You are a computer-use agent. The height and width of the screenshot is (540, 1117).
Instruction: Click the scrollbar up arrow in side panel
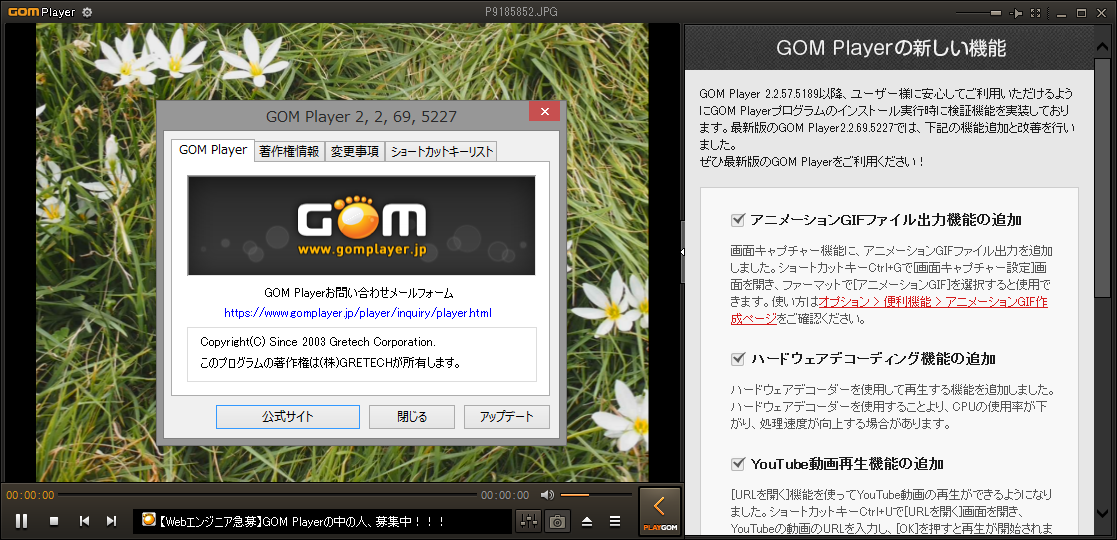pos(1102,44)
